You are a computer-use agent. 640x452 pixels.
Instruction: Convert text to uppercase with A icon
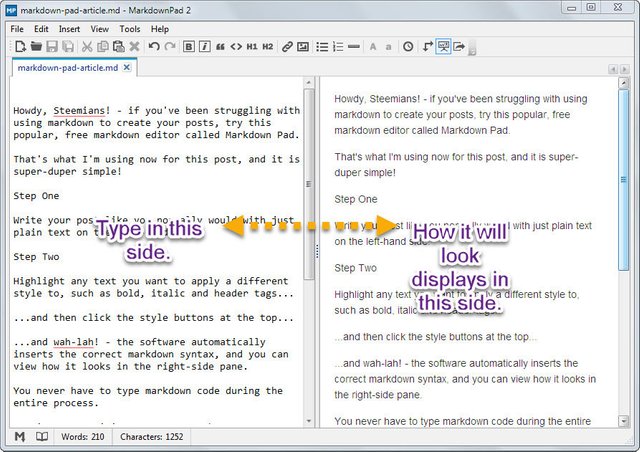pos(373,47)
